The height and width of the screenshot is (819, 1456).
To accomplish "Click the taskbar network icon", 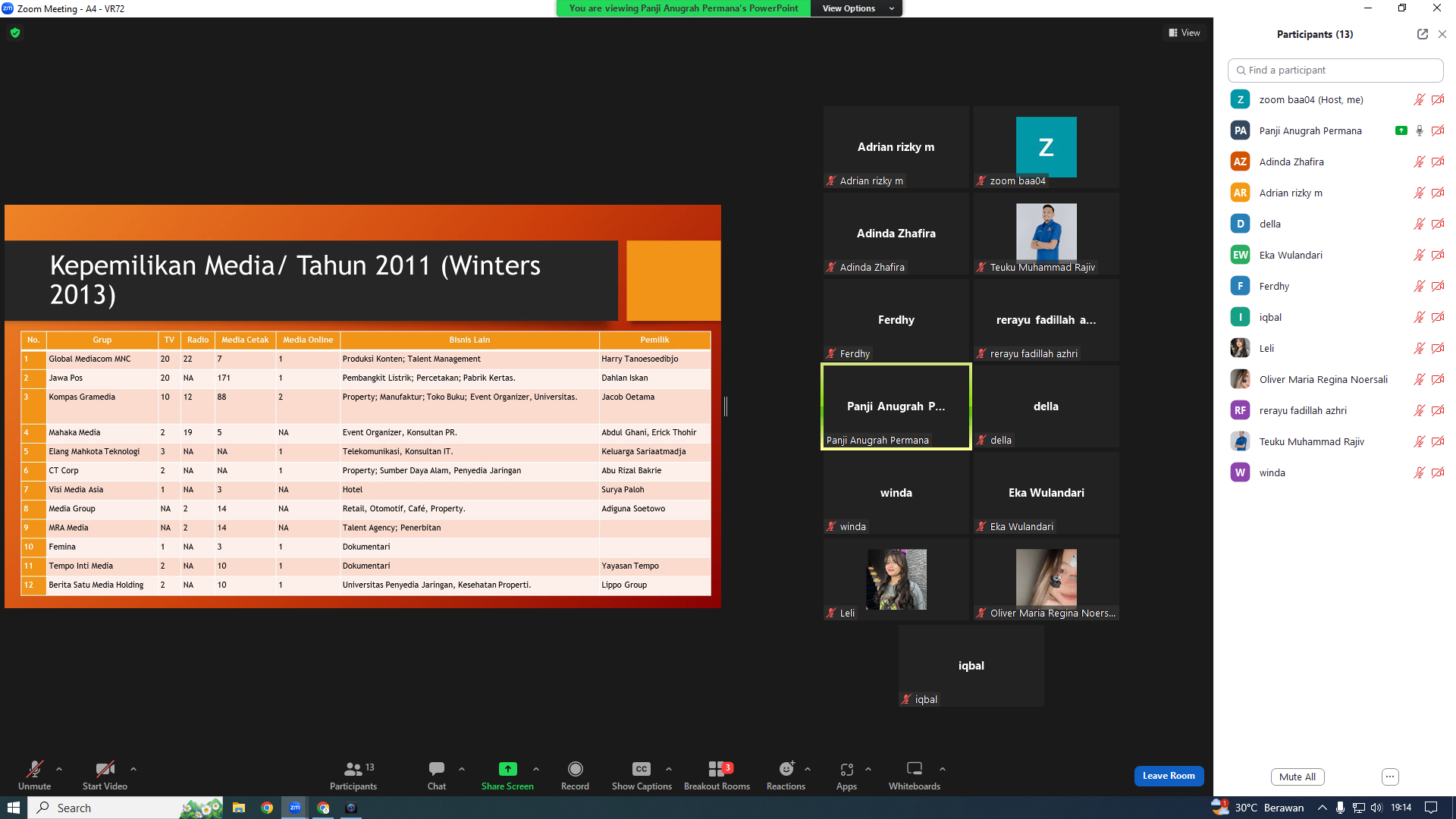I will click(x=1359, y=808).
